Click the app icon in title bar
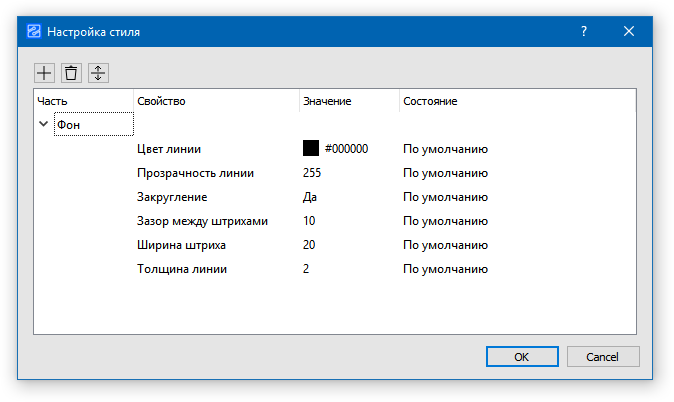 tap(33, 31)
